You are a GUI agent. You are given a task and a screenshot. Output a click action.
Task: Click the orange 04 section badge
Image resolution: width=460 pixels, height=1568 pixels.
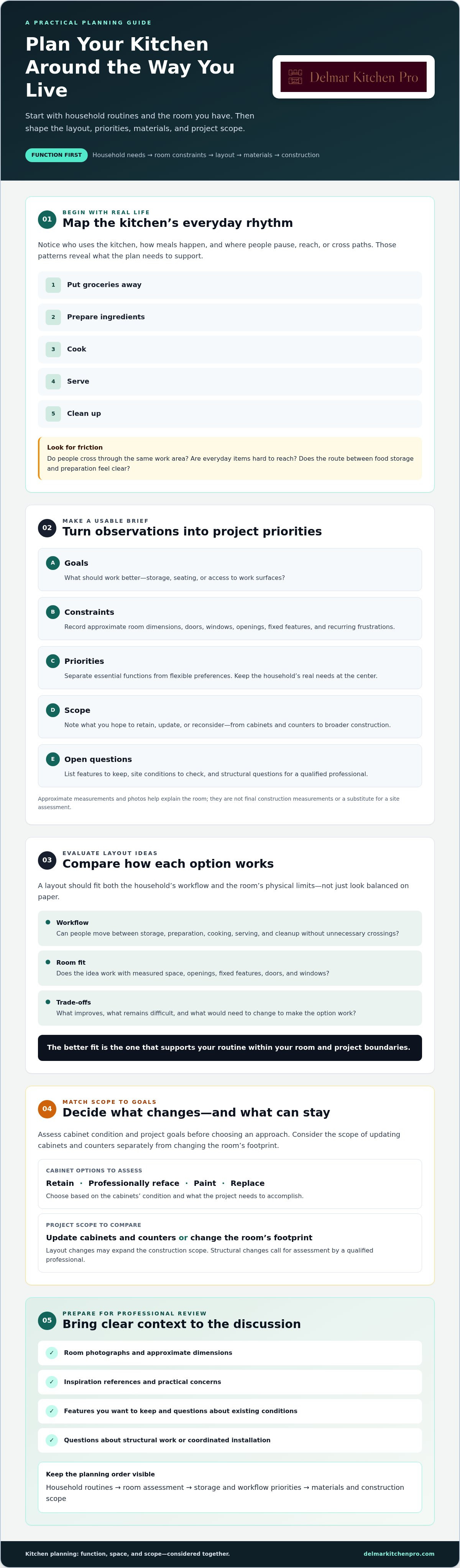click(x=47, y=1109)
